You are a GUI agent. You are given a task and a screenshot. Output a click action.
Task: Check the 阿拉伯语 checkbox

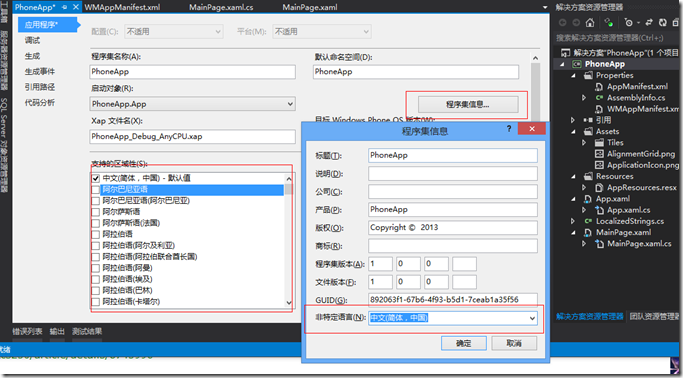pos(96,234)
